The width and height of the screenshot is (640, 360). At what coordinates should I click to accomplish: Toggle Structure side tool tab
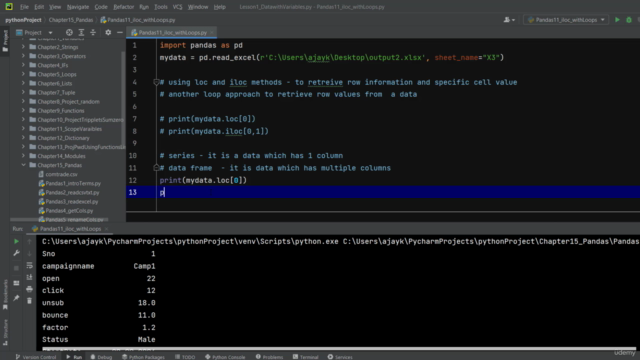click(x=5, y=333)
